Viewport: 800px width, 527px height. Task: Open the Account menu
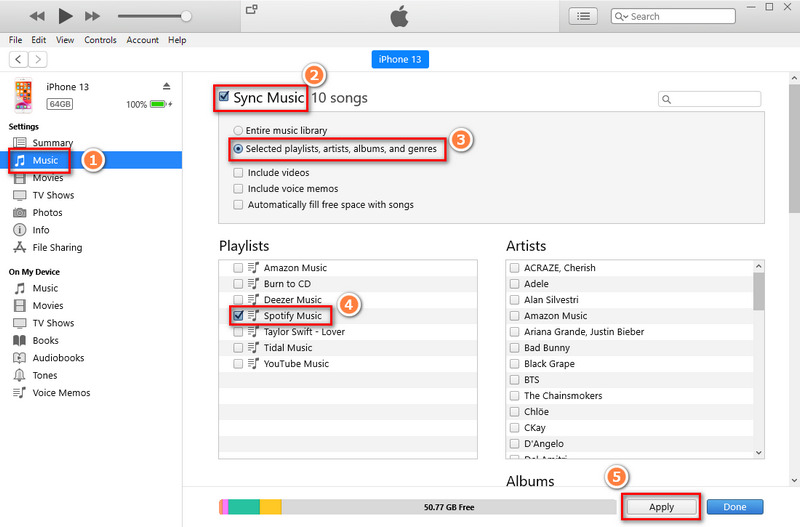pos(142,40)
